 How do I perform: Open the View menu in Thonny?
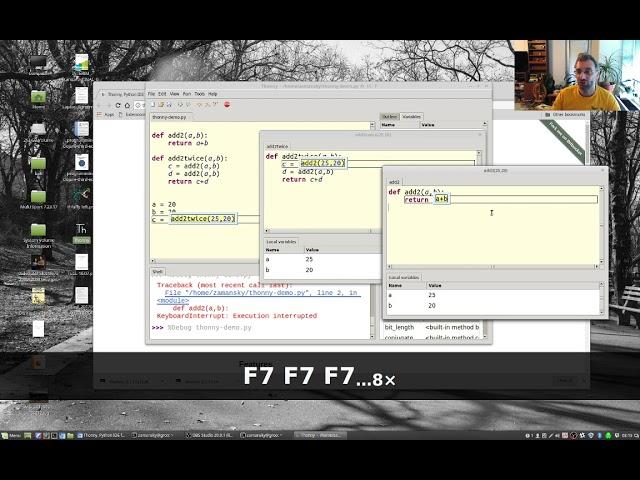pyautogui.click(x=175, y=94)
